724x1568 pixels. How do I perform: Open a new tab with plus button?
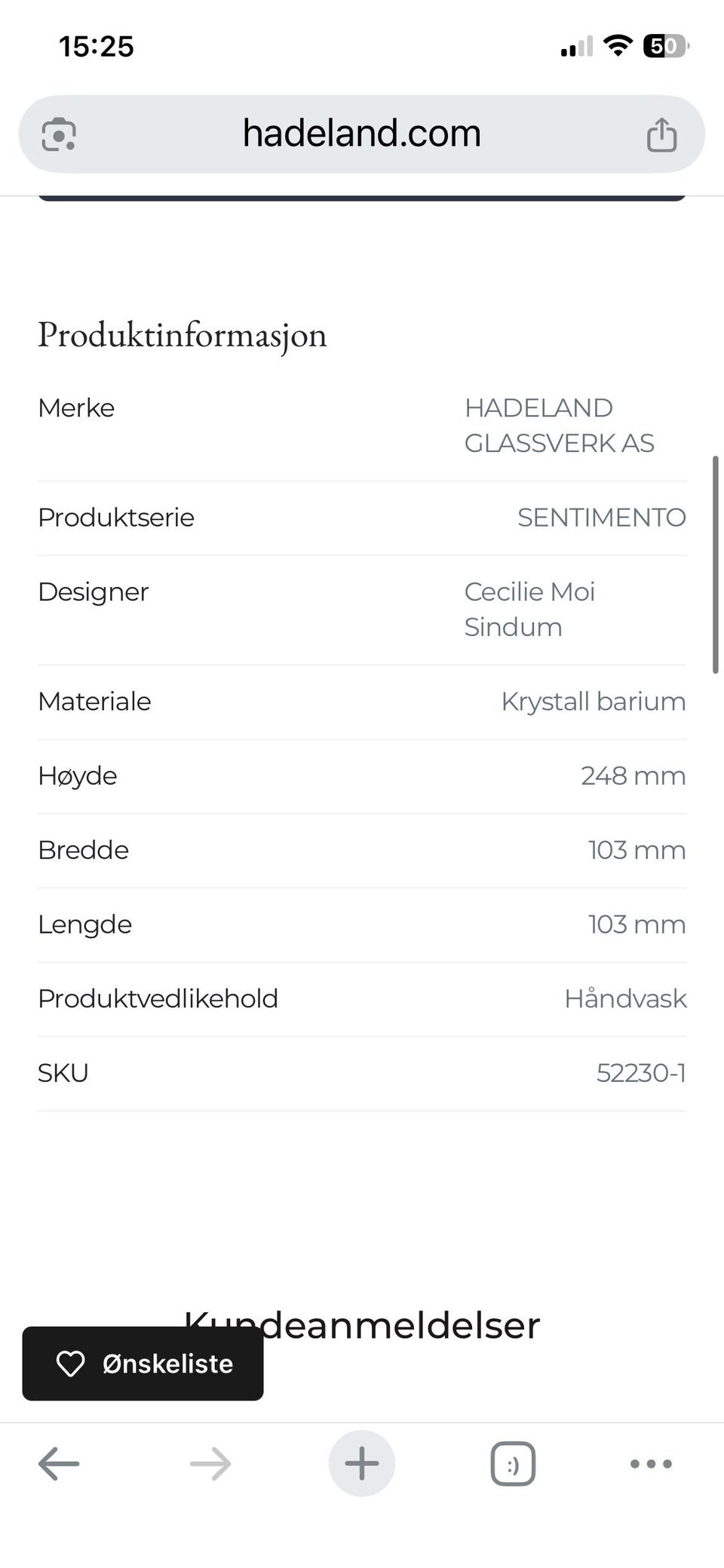362,1463
